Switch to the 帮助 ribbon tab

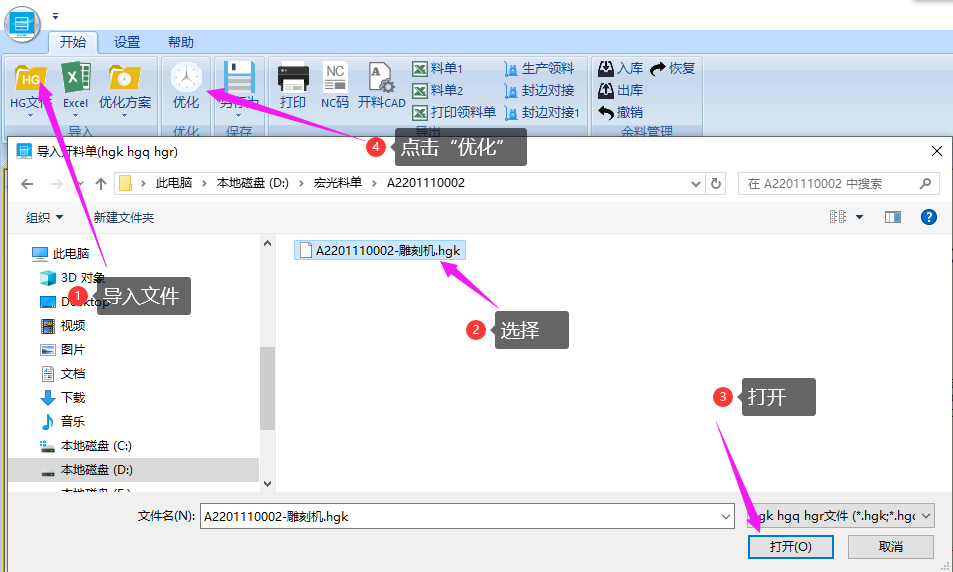click(x=181, y=42)
